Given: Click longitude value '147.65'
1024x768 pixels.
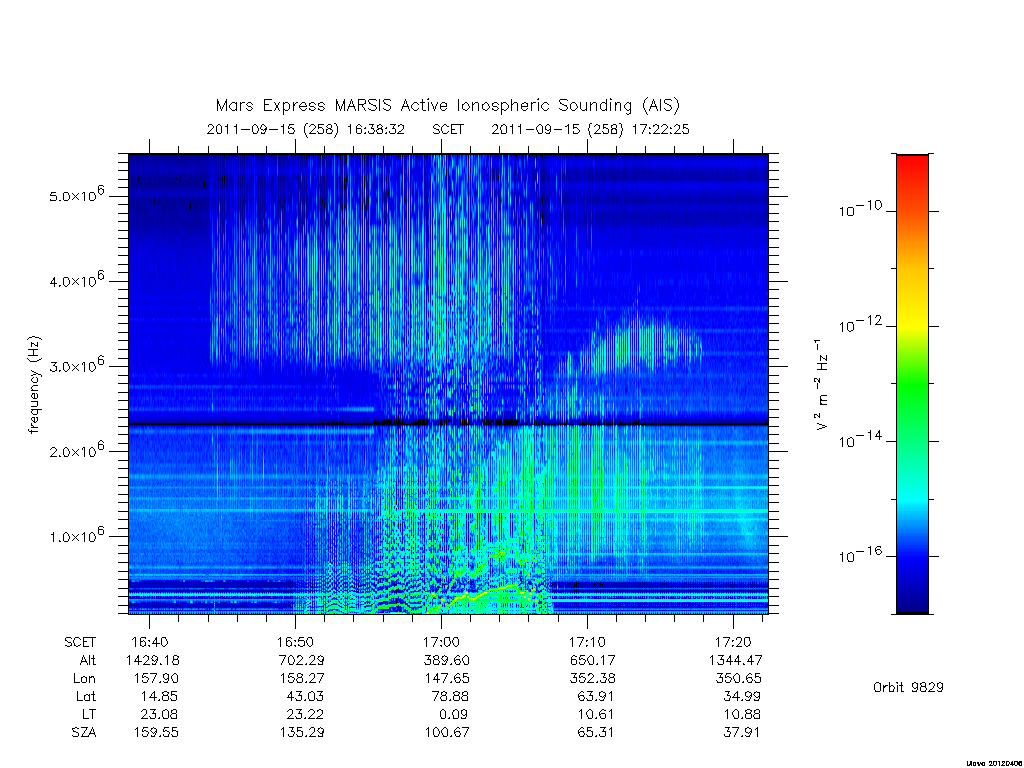Looking at the screenshot, I should click(x=447, y=679).
